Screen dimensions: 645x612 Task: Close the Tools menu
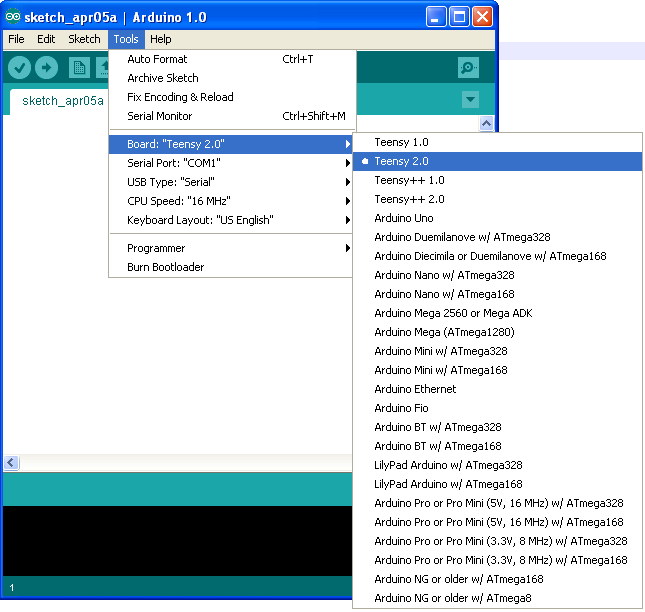pyautogui.click(x=126, y=39)
